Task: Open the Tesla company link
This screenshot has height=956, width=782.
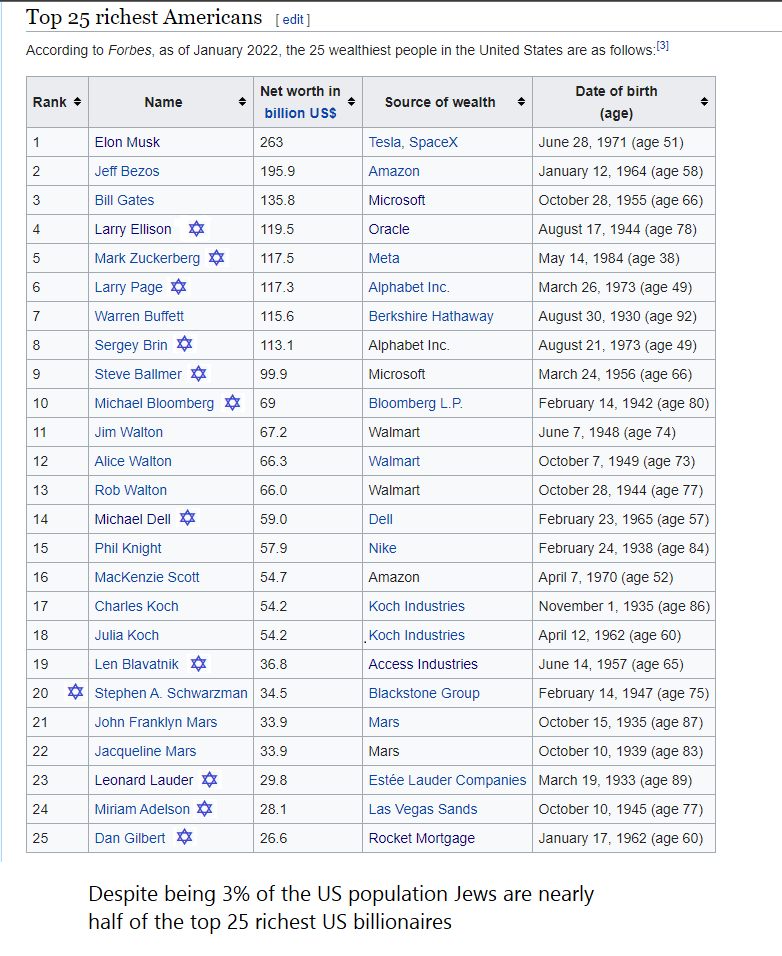Action: 385,142
